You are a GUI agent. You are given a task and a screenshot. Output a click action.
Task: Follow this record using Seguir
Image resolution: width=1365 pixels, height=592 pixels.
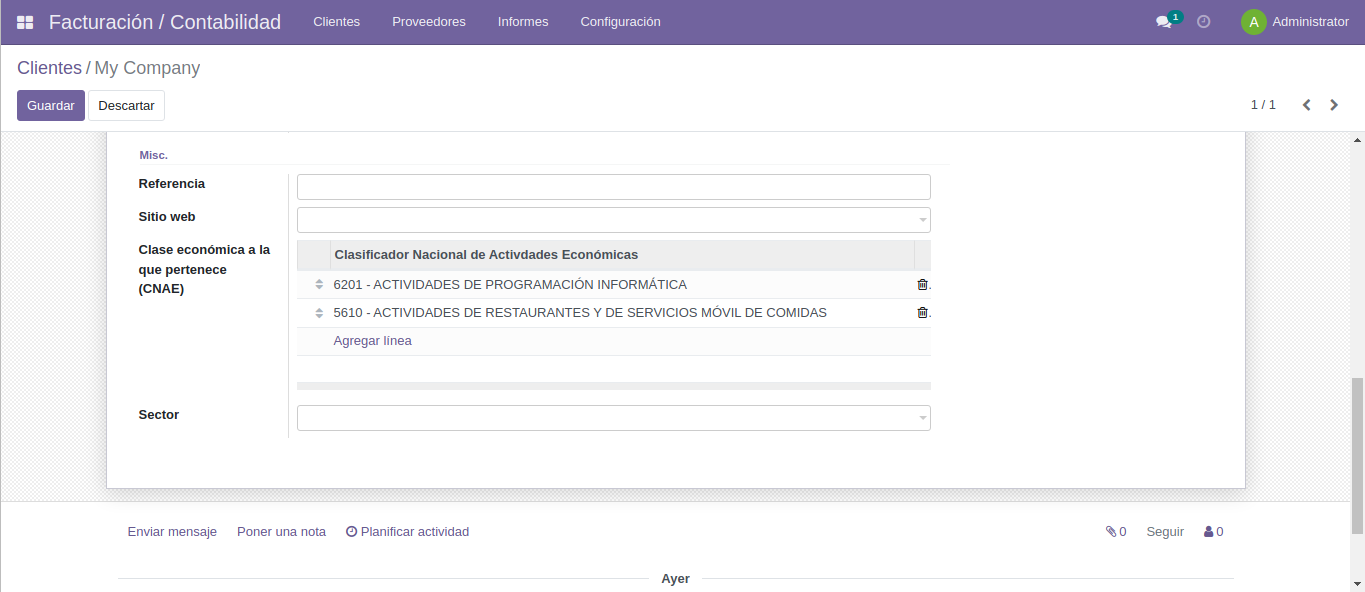pos(1163,531)
